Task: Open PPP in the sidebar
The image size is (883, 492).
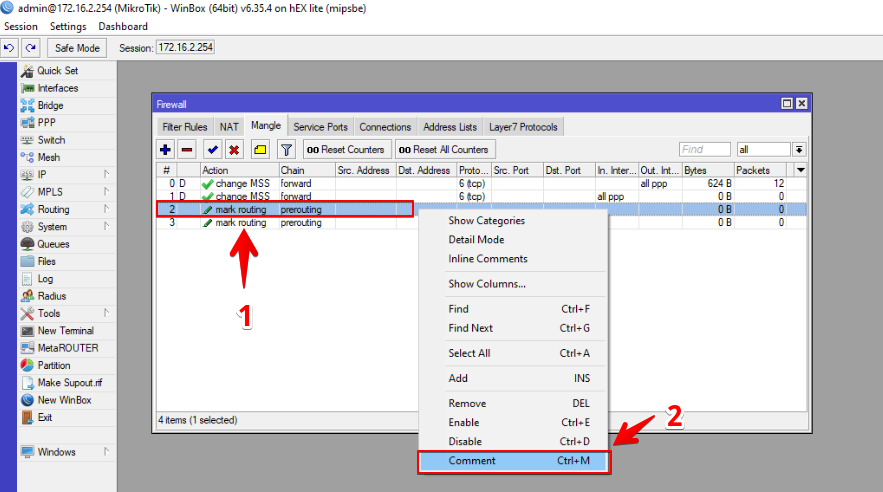Action: click(x=46, y=122)
